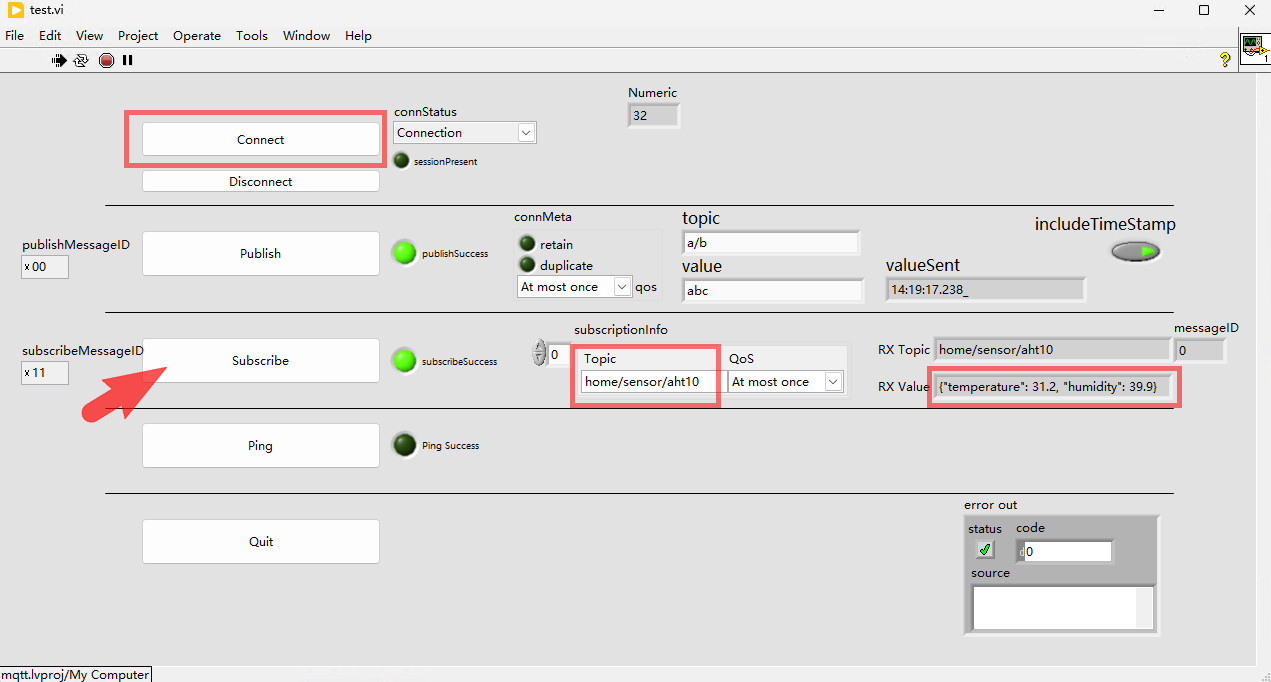Viewport: 1271px width, 682px height.
Task: Expand the publish qos dropdown
Action: click(621, 287)
